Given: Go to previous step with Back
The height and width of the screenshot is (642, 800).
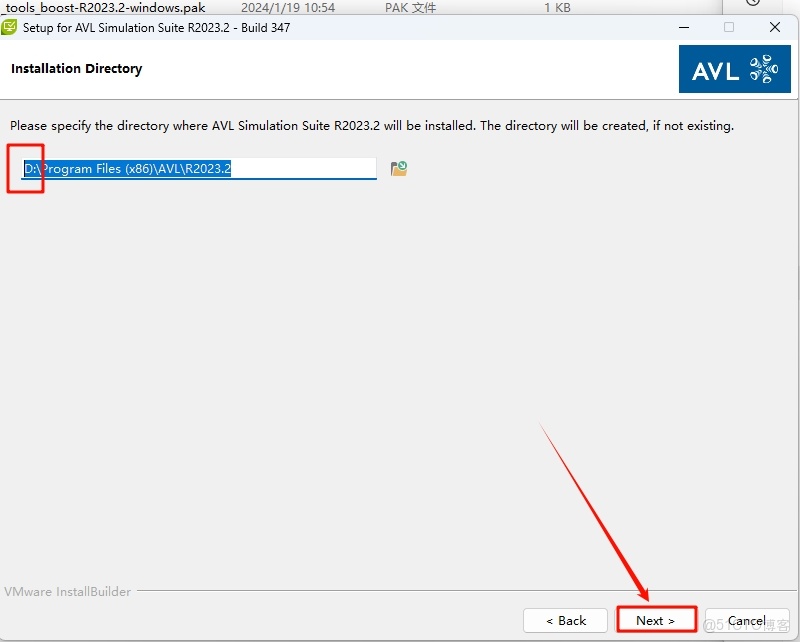Looking at the screenshot, I should click(x=565, y=620).
